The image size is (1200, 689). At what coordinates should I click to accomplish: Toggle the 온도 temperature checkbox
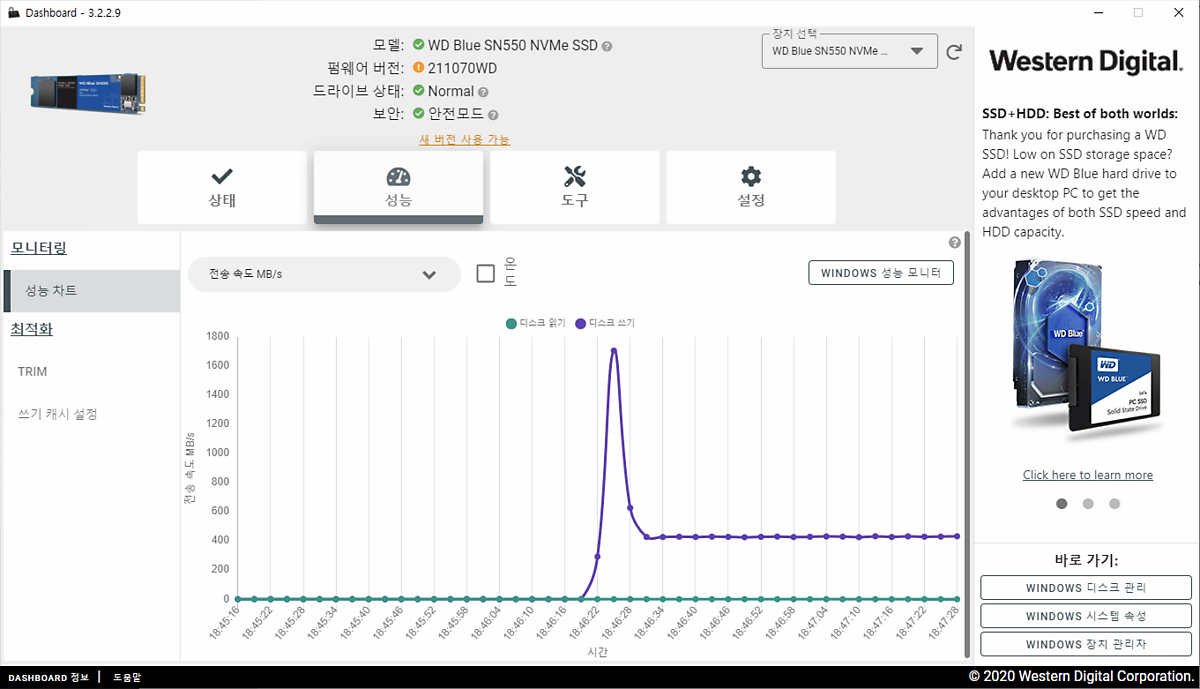click(486, 273)
